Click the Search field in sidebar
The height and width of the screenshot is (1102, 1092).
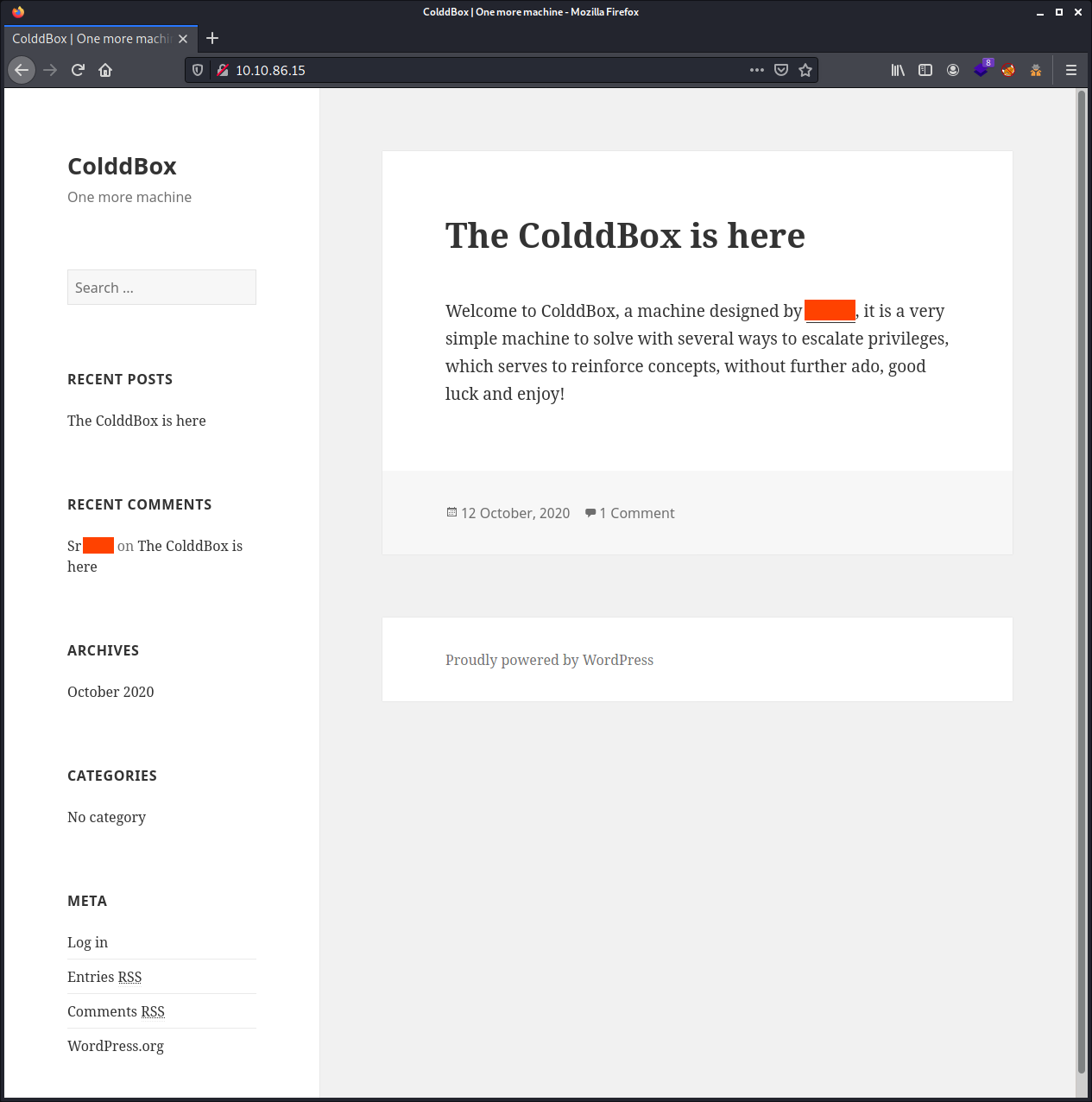(161, 288)
